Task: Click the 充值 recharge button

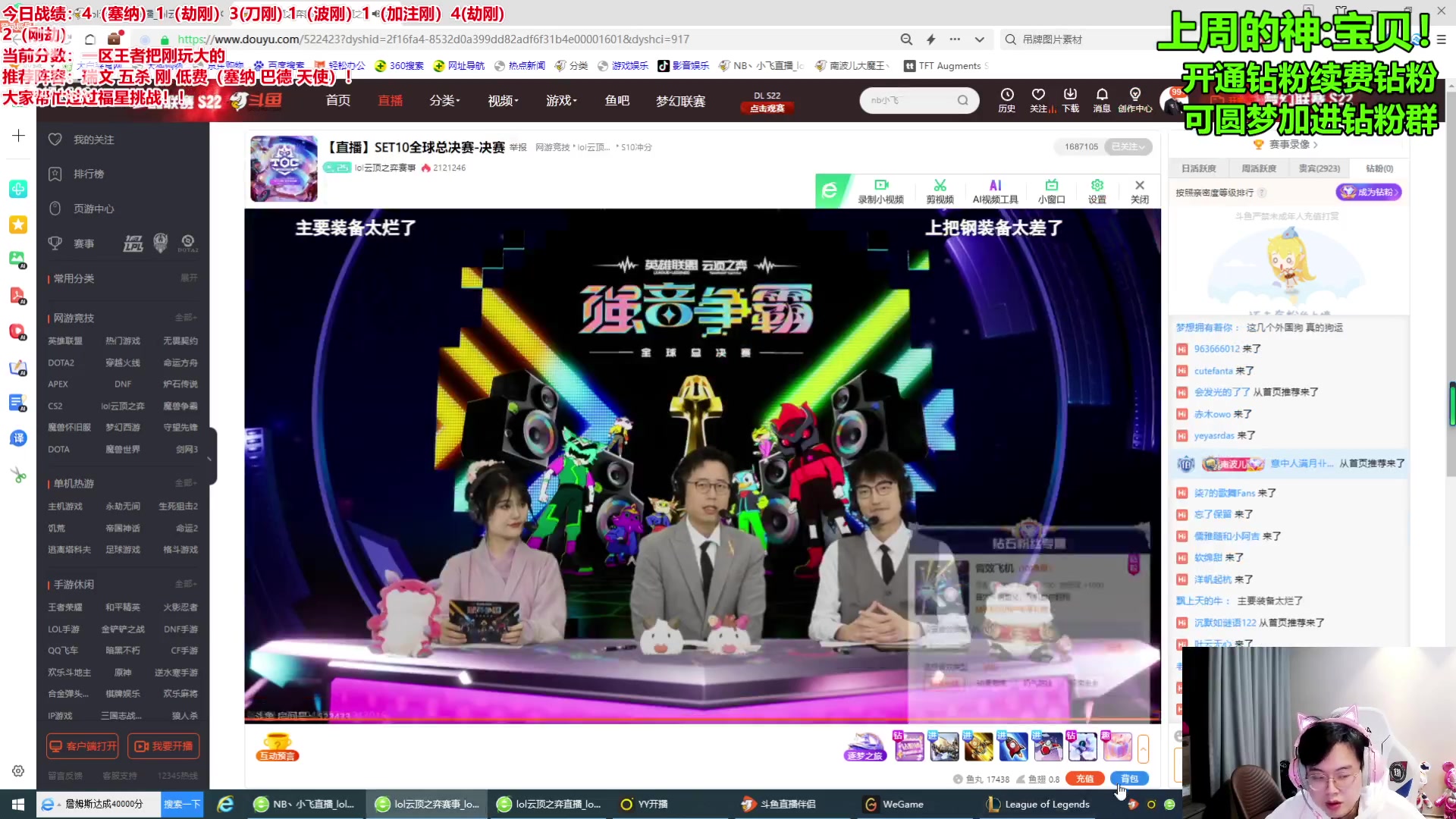Action: coord(1085,779)
